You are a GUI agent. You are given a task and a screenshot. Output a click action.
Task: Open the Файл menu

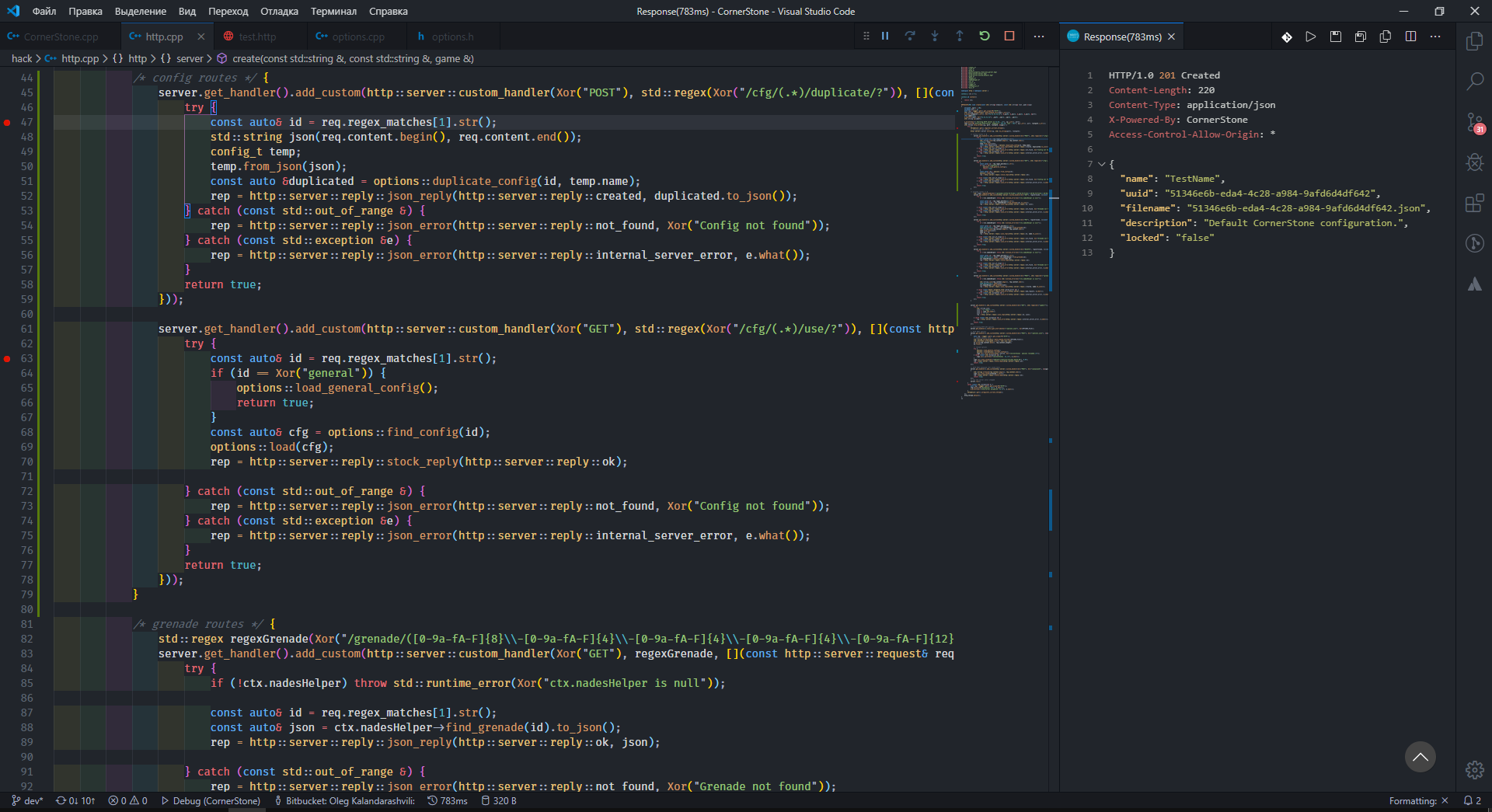[44, 11]
